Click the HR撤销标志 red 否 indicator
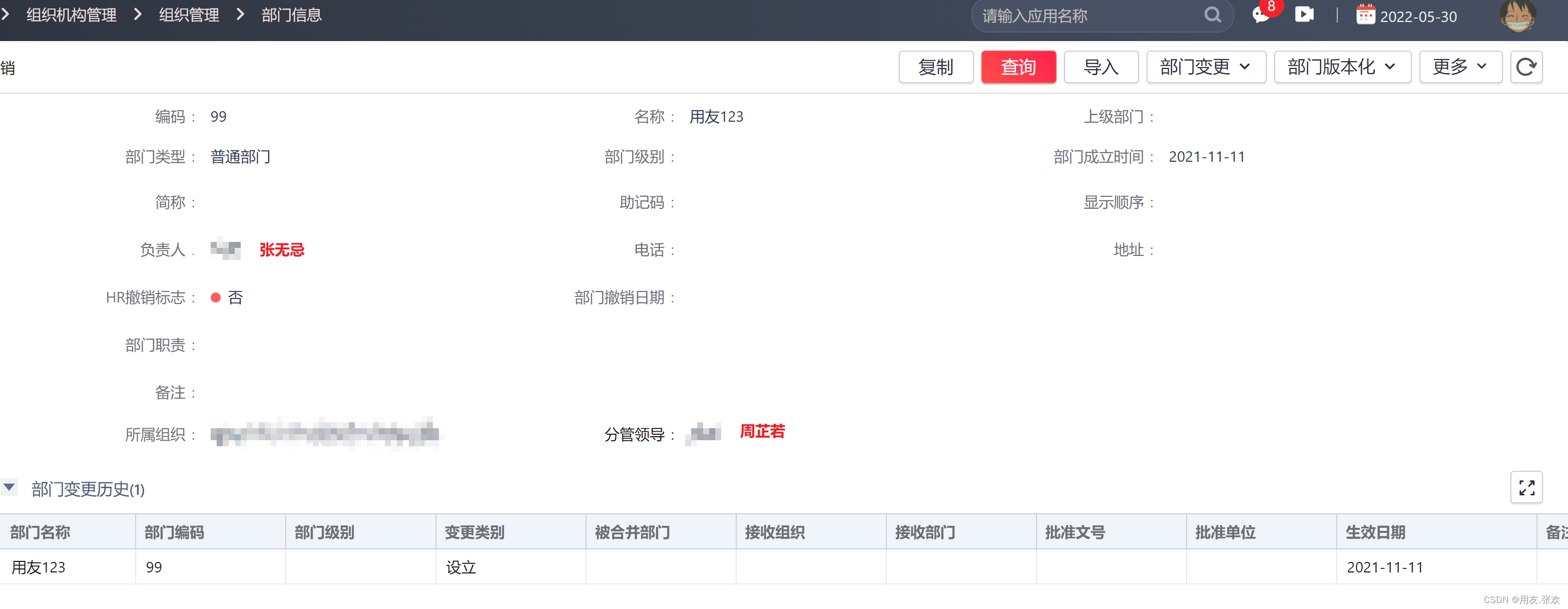Viewport: 1568px width, 609px height. coord(216,298)
